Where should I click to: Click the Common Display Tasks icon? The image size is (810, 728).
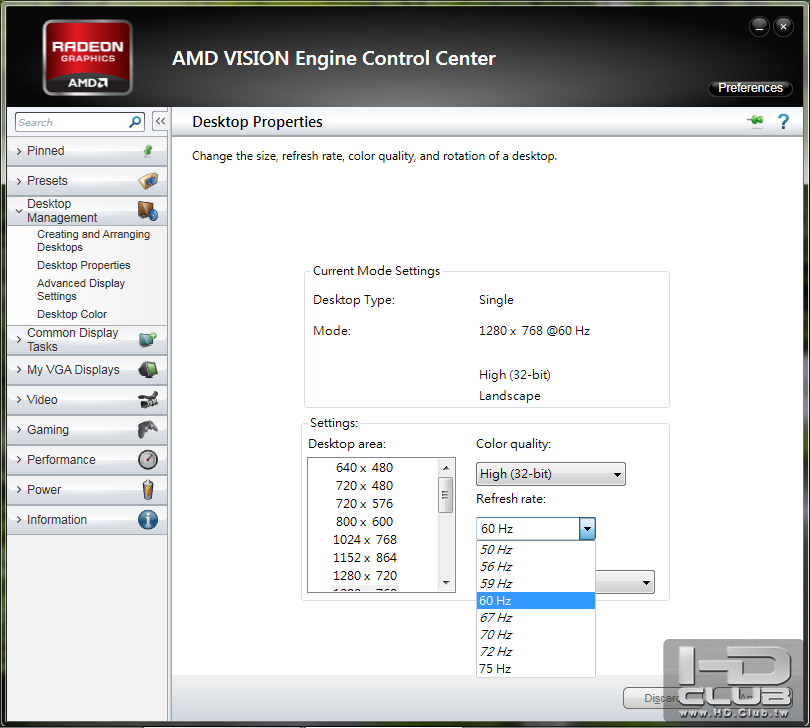pyautogui.click(x=148, y=339)
